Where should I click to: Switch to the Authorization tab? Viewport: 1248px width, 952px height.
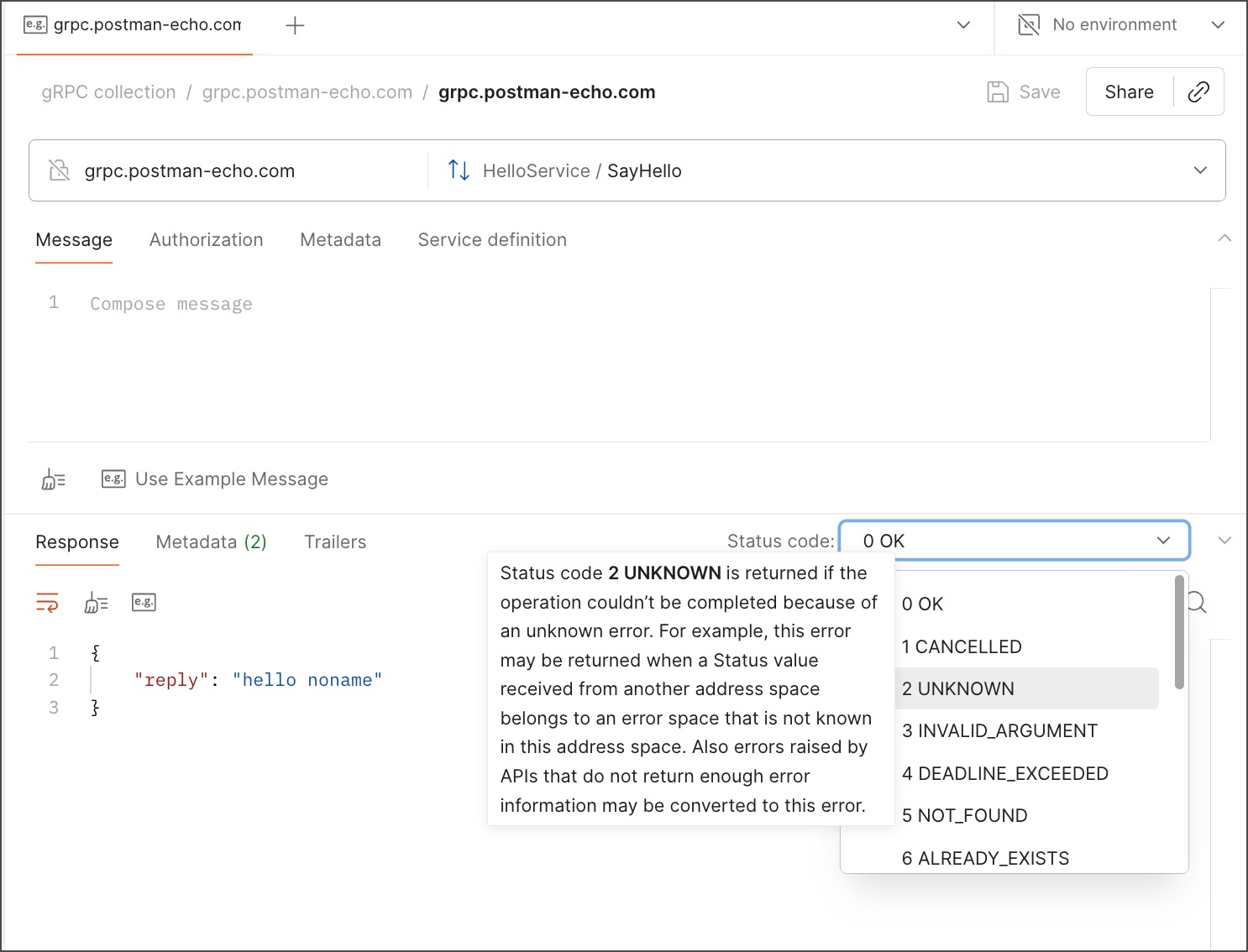tap(206, 240)
